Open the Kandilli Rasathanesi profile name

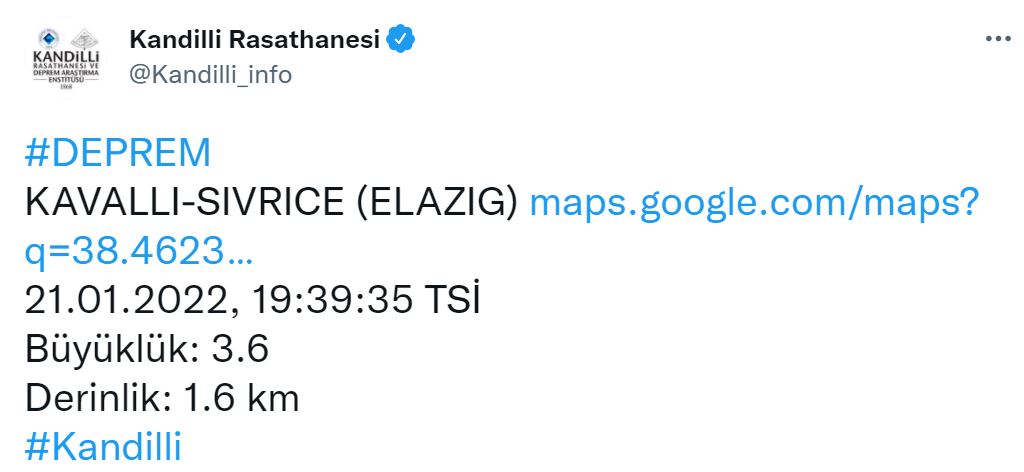point(255,40)
